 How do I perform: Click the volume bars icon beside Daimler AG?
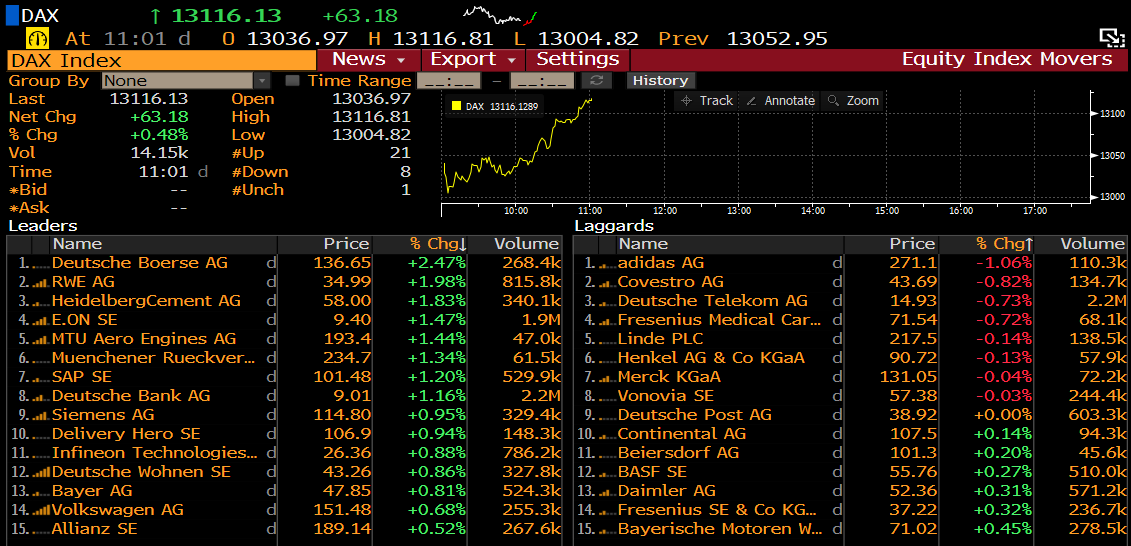[607, 491]
